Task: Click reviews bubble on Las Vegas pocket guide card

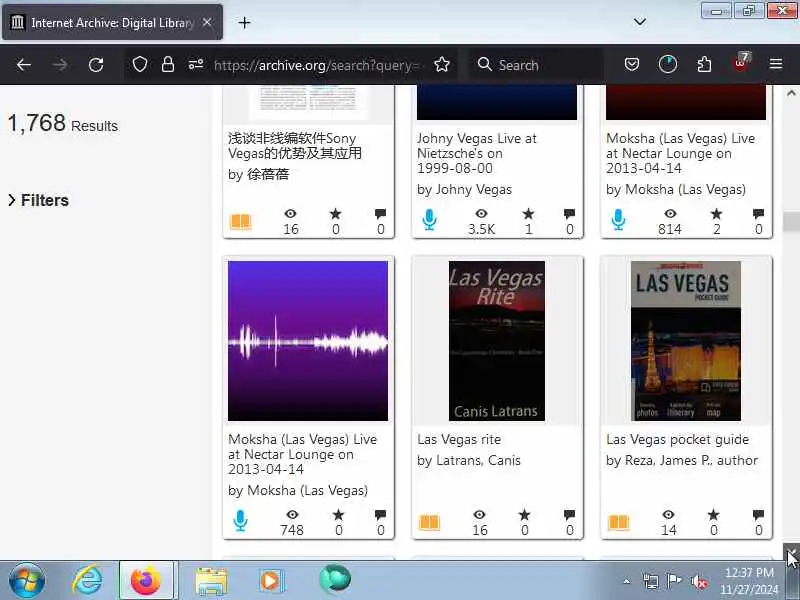Action: pyautogui.click(x=758, y=514)
